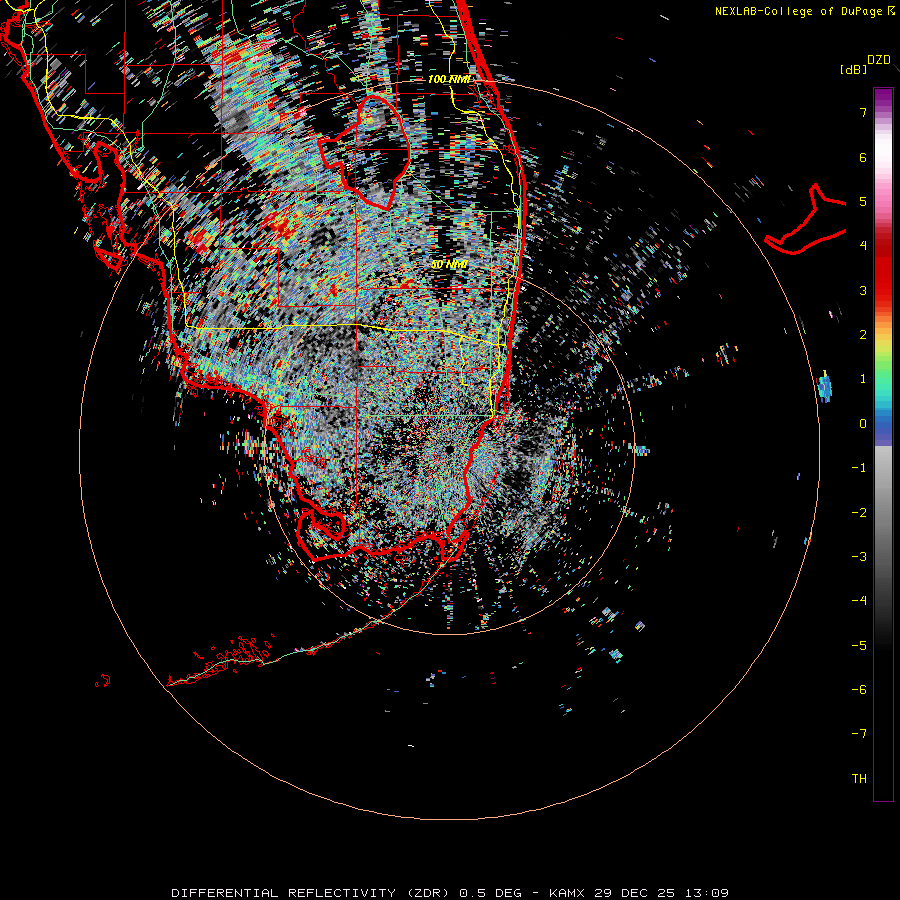This screenshot has height=900, width=900.
Task: Click the -1 tick label on the scale
Action: coord(859,468)
